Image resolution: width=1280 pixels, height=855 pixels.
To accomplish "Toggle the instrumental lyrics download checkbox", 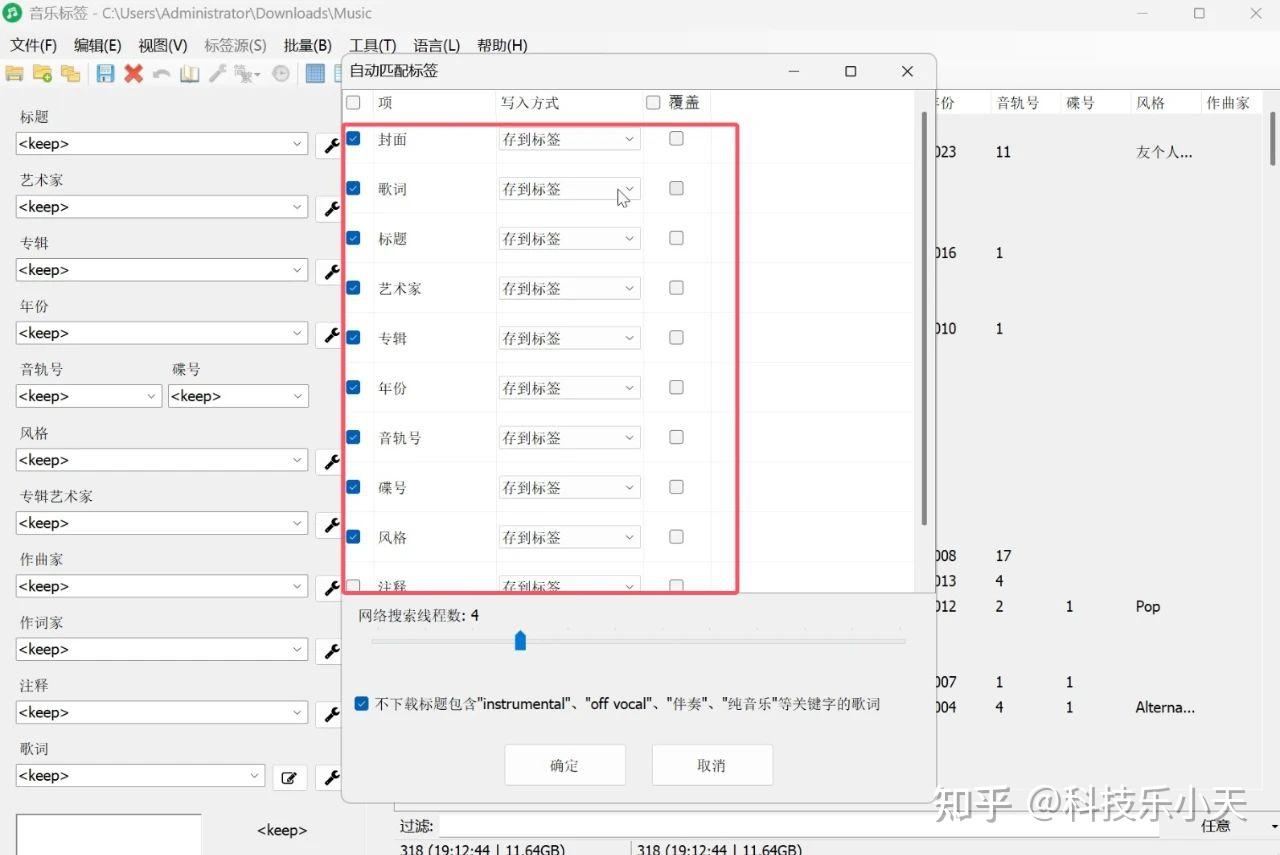I will tap(362, 704).
